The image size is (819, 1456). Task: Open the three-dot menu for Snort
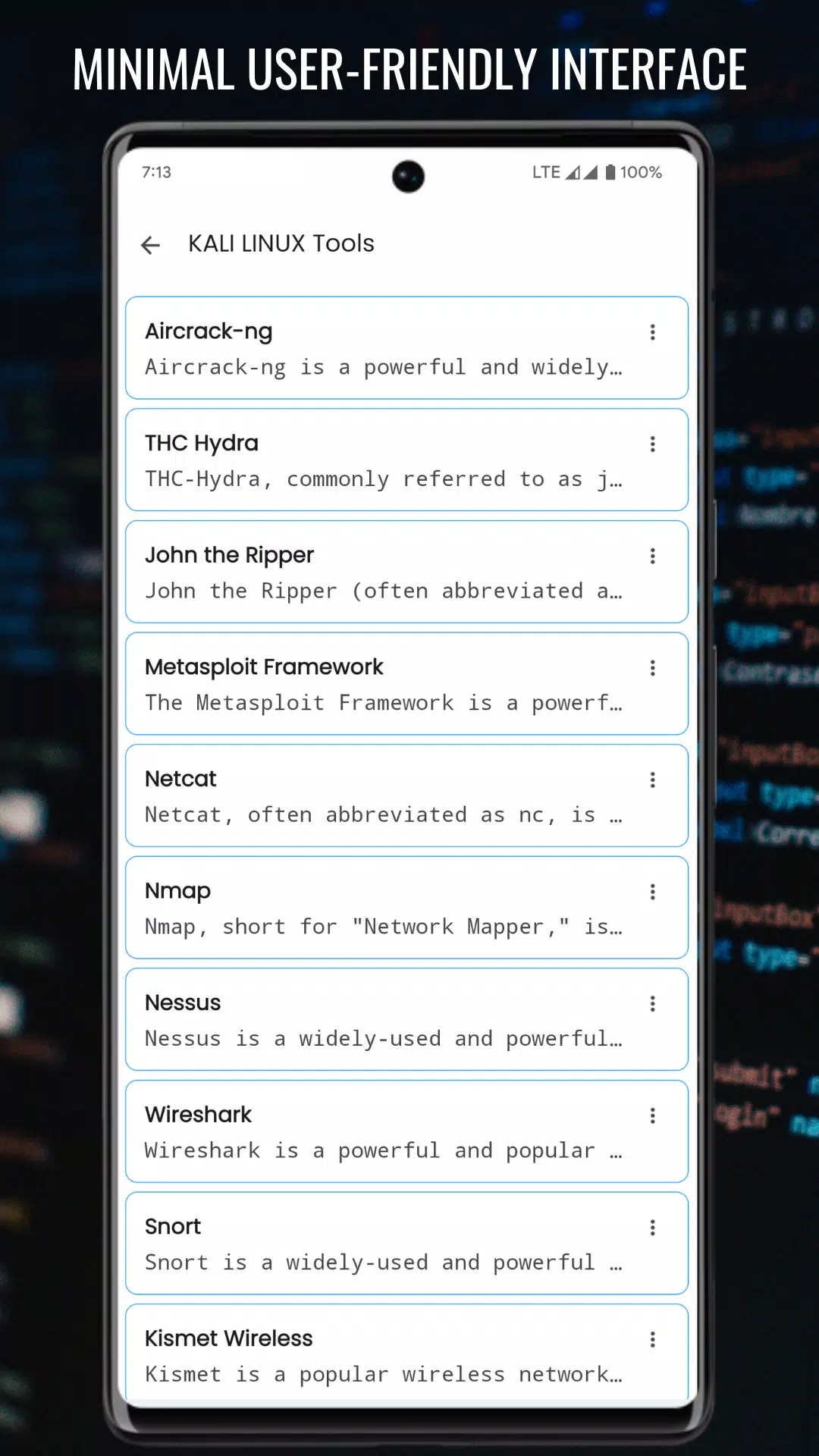(x=652, y=1228)
